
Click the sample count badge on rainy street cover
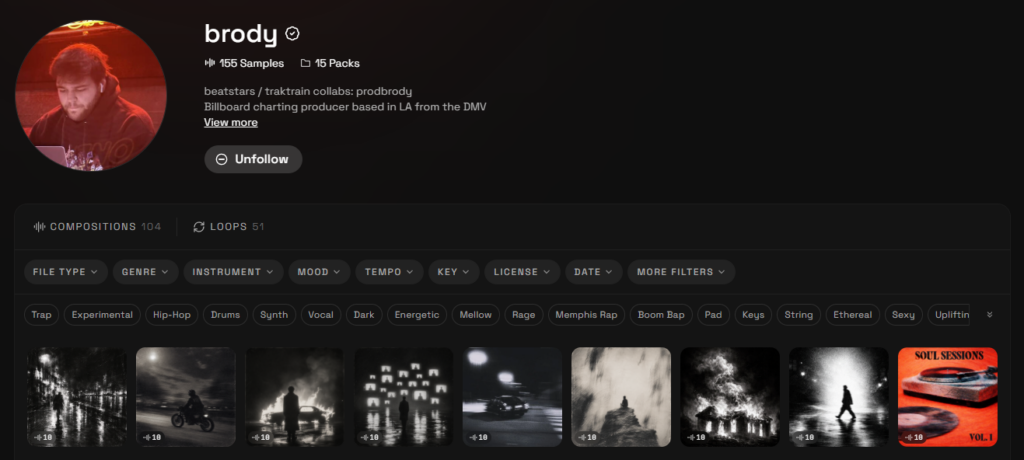43,437
